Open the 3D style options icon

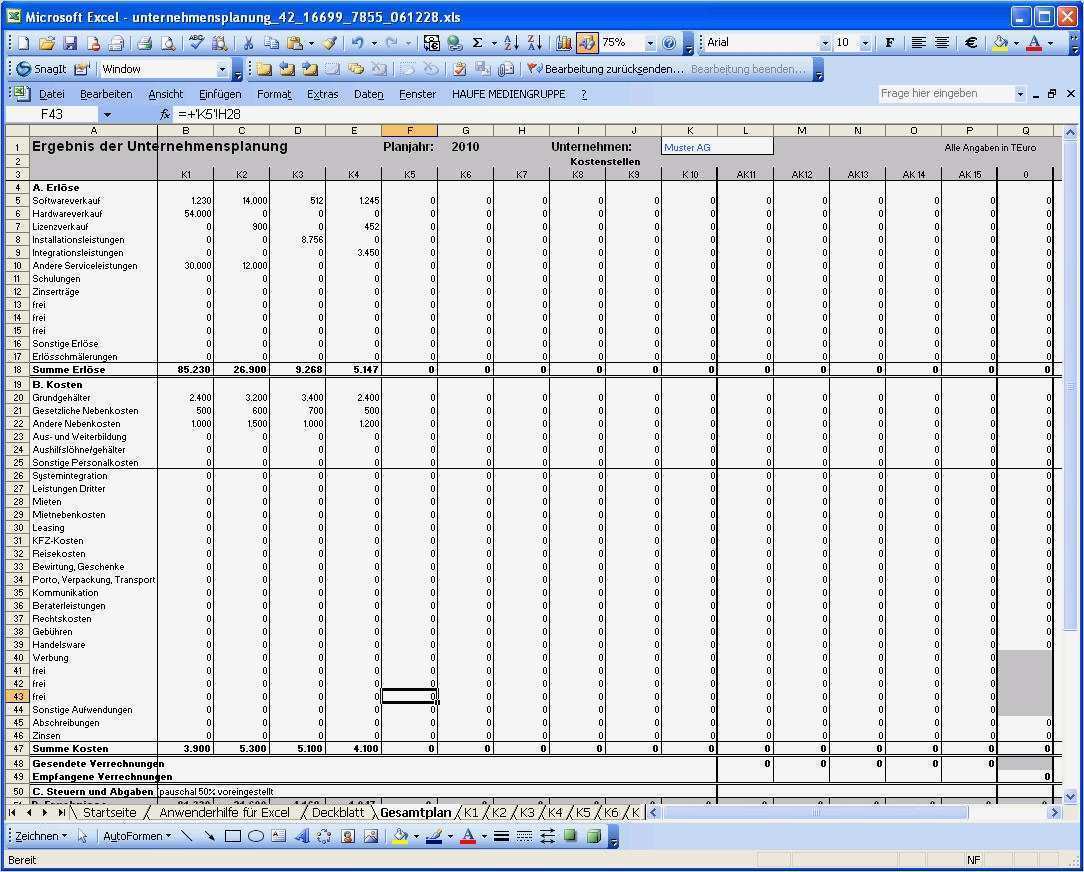pyautogui.click(x=593, y=836)
